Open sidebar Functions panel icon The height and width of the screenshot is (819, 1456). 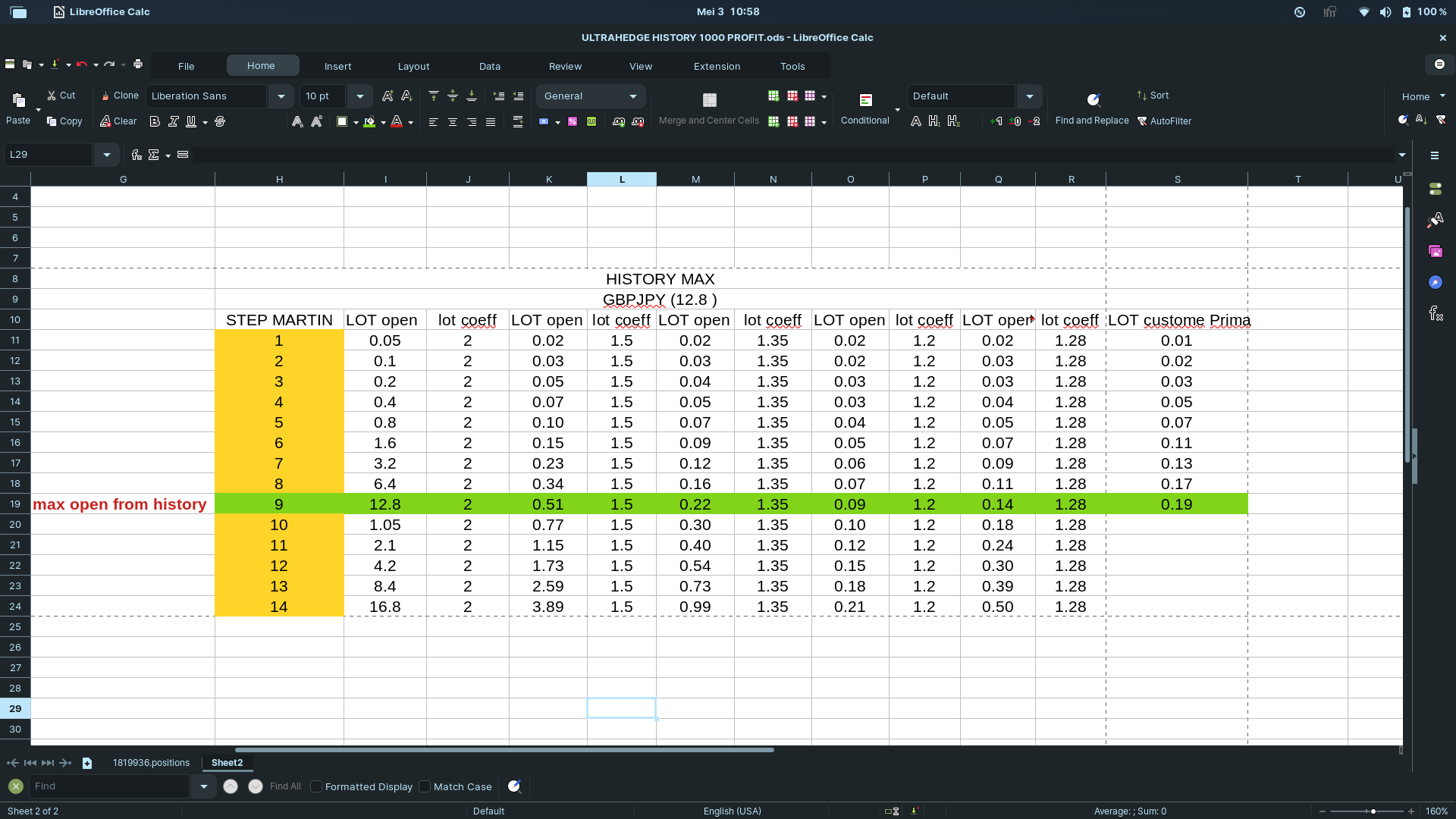(1436, 313)
